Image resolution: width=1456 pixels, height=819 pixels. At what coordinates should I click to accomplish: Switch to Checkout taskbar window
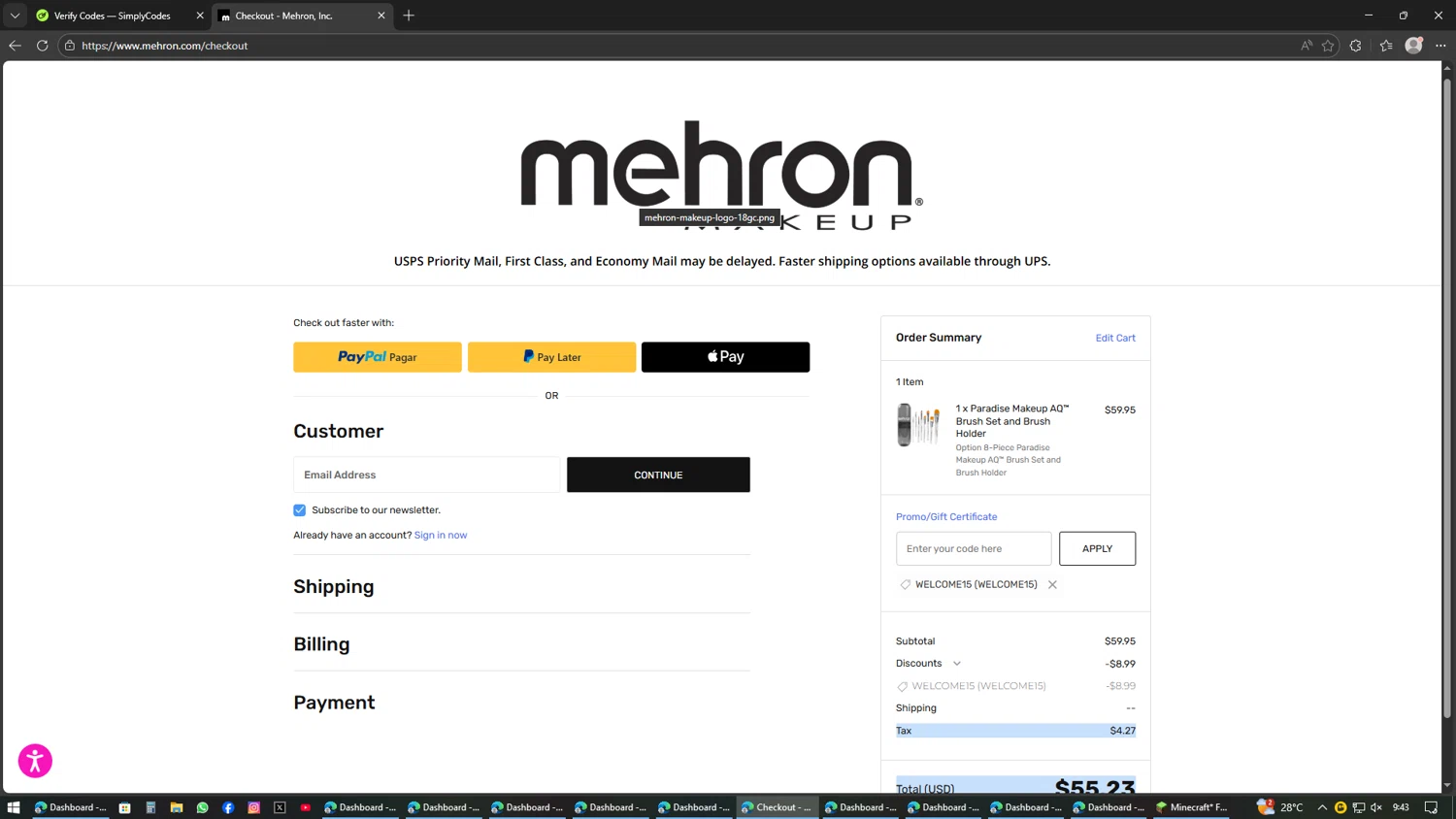point(777,807)
